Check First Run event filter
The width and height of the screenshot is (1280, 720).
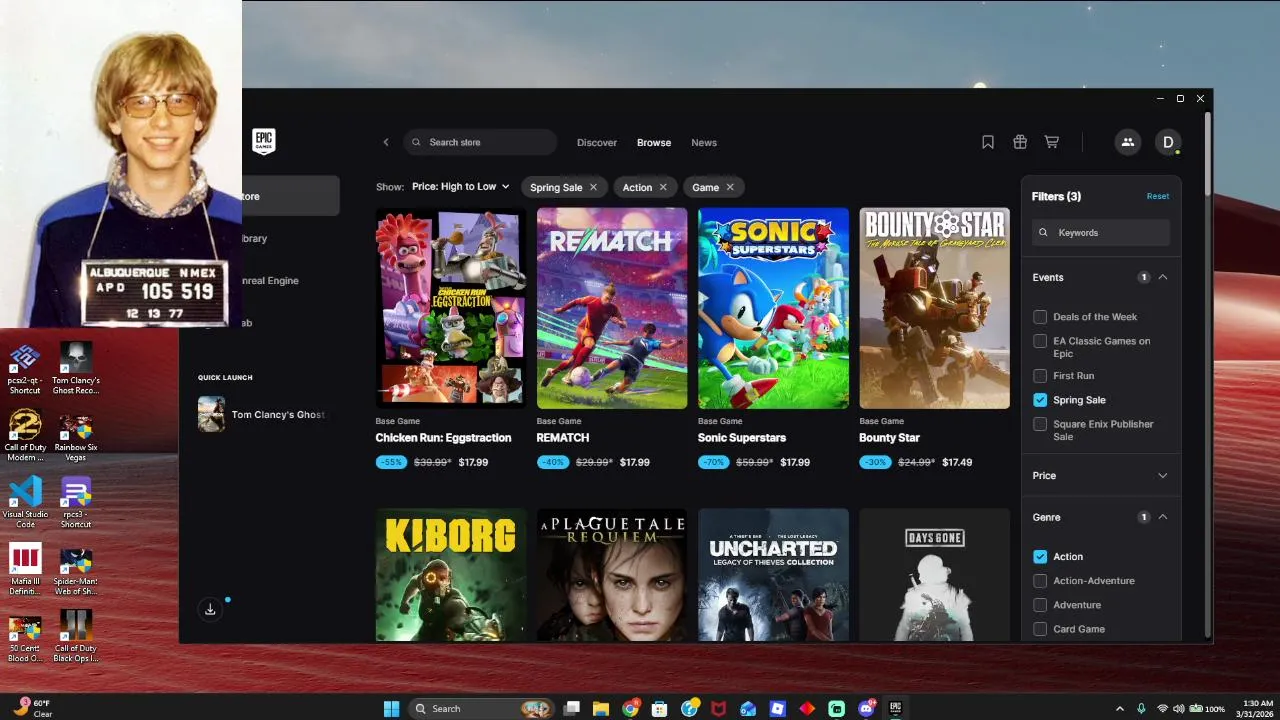(x=1040, y=376)
